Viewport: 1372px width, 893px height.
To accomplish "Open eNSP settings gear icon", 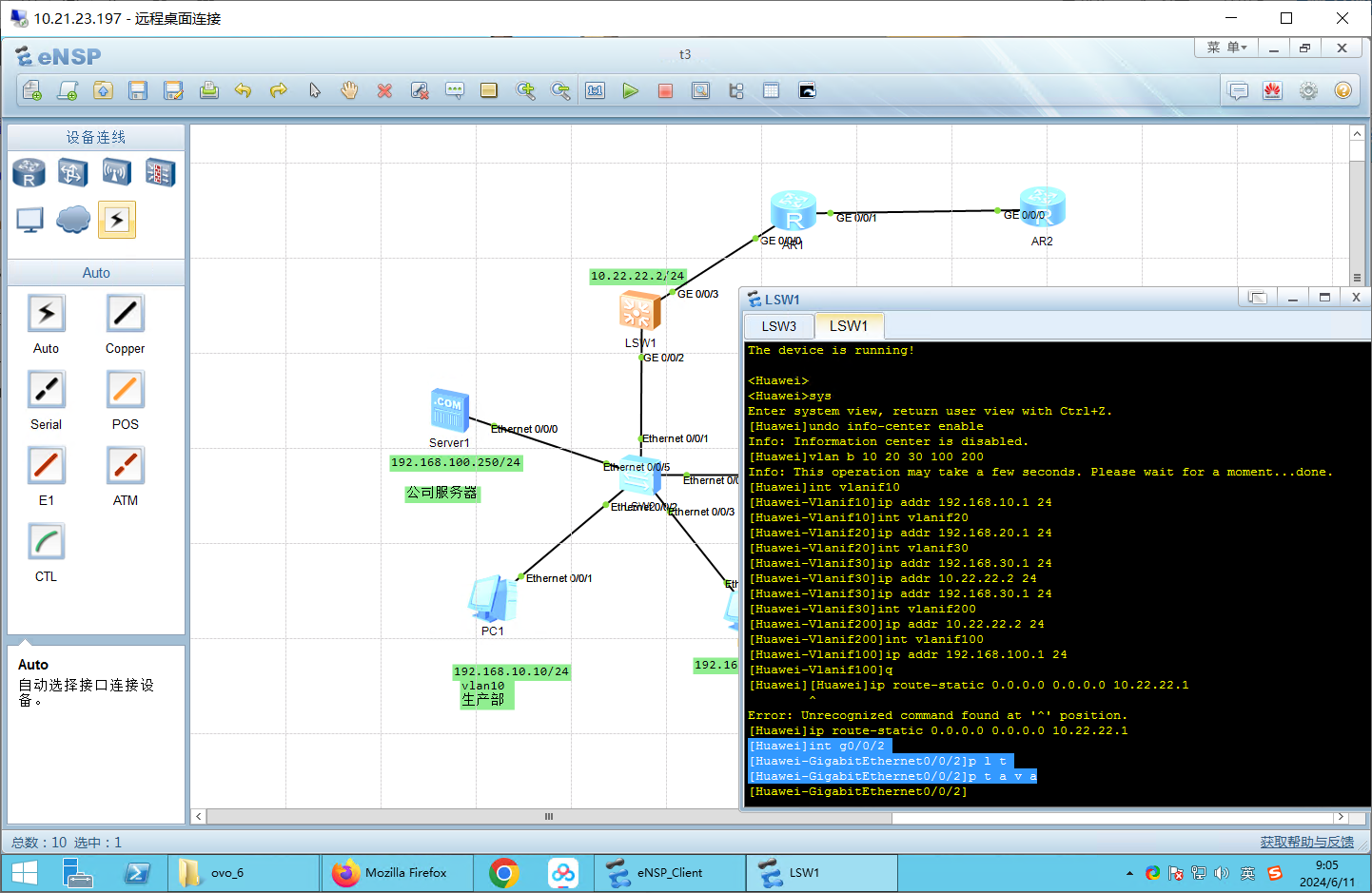I will [x=1308, y=91].
